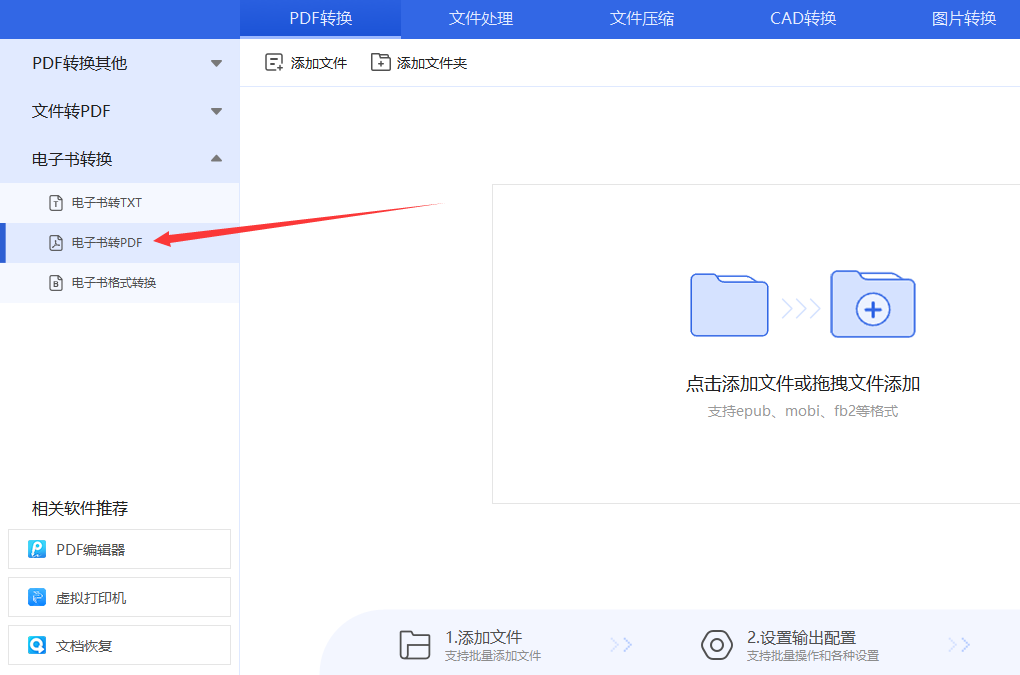Select the 电子书转PDF sidebar item
This screenshot has height=675, width=1020.
[106, 243]
